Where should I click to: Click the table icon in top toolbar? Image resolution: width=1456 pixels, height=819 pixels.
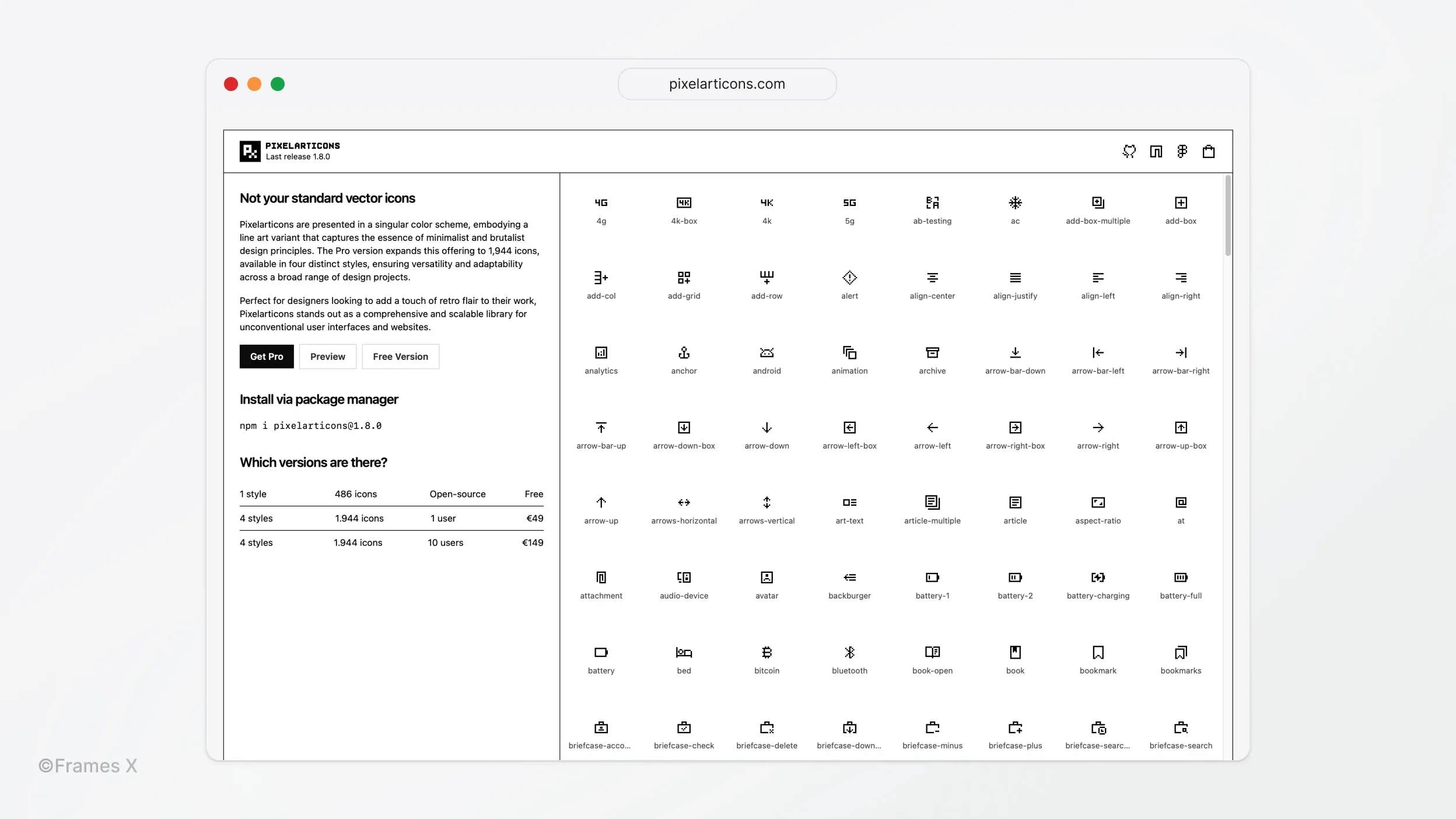tap(1156, 151)
